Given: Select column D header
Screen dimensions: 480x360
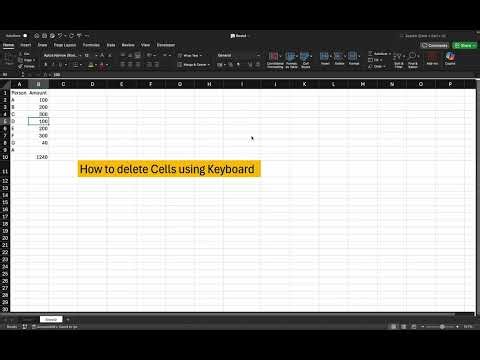Looking at the screenshot, I should [x=92, y=84].
